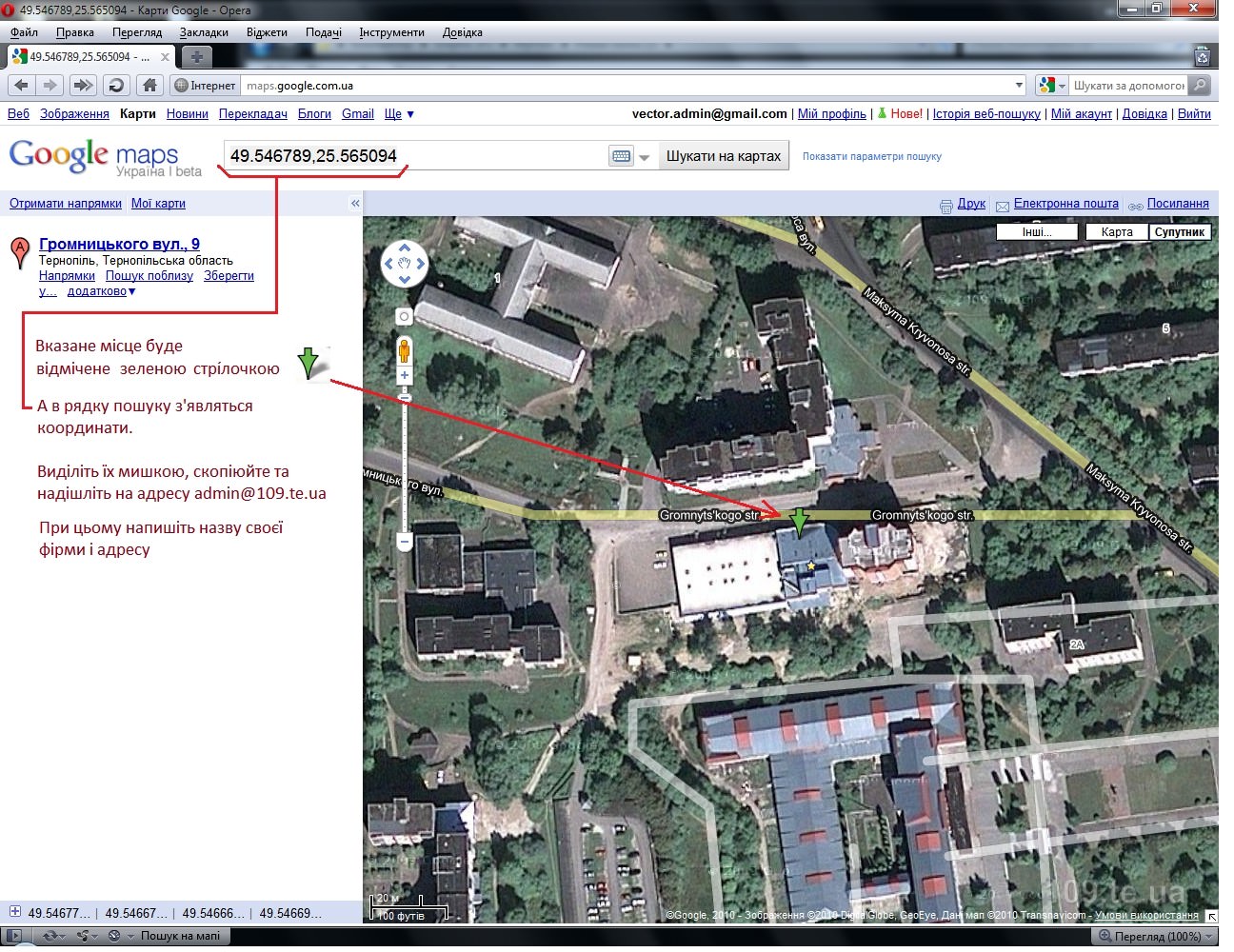Click the back navigation arrow
1234x952 pixels.
pos(21,86)
